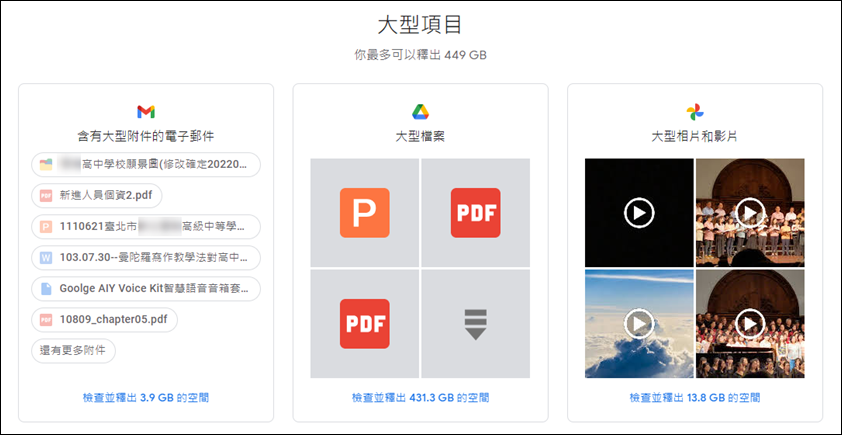Image resolution: width=842 pixels, height=435 pixels.
Task: Click the Word icon on 103.07.30 chip
Action: (x=46, y=258)
